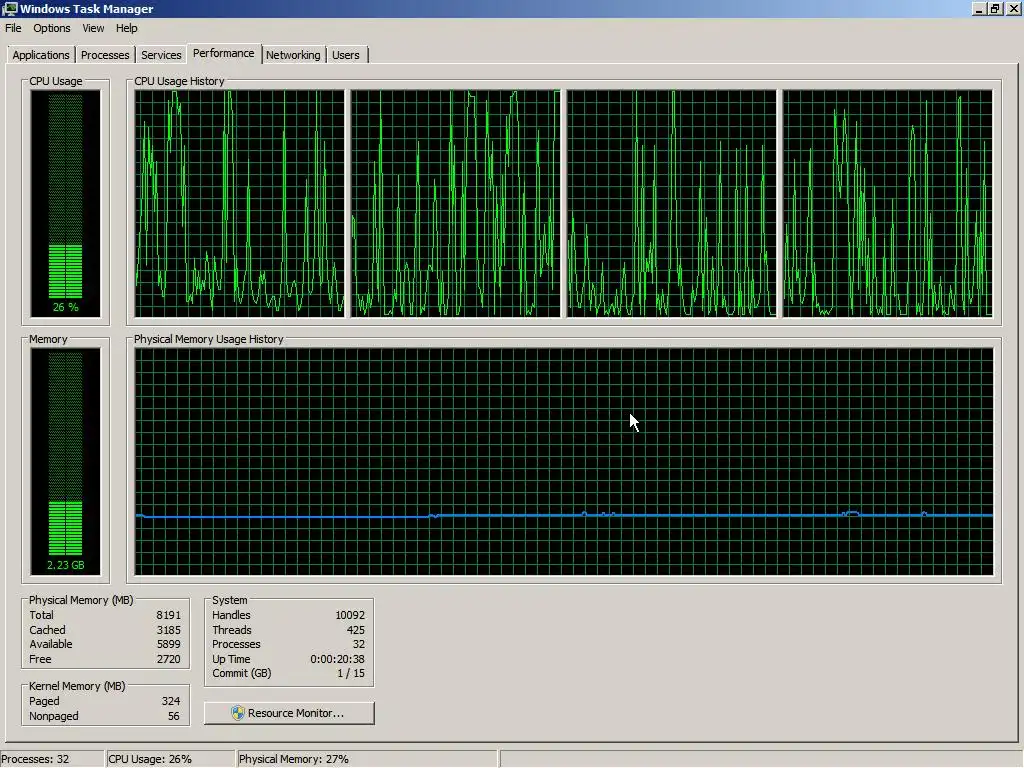Click the second CPU usage history graph

[455, 203]
